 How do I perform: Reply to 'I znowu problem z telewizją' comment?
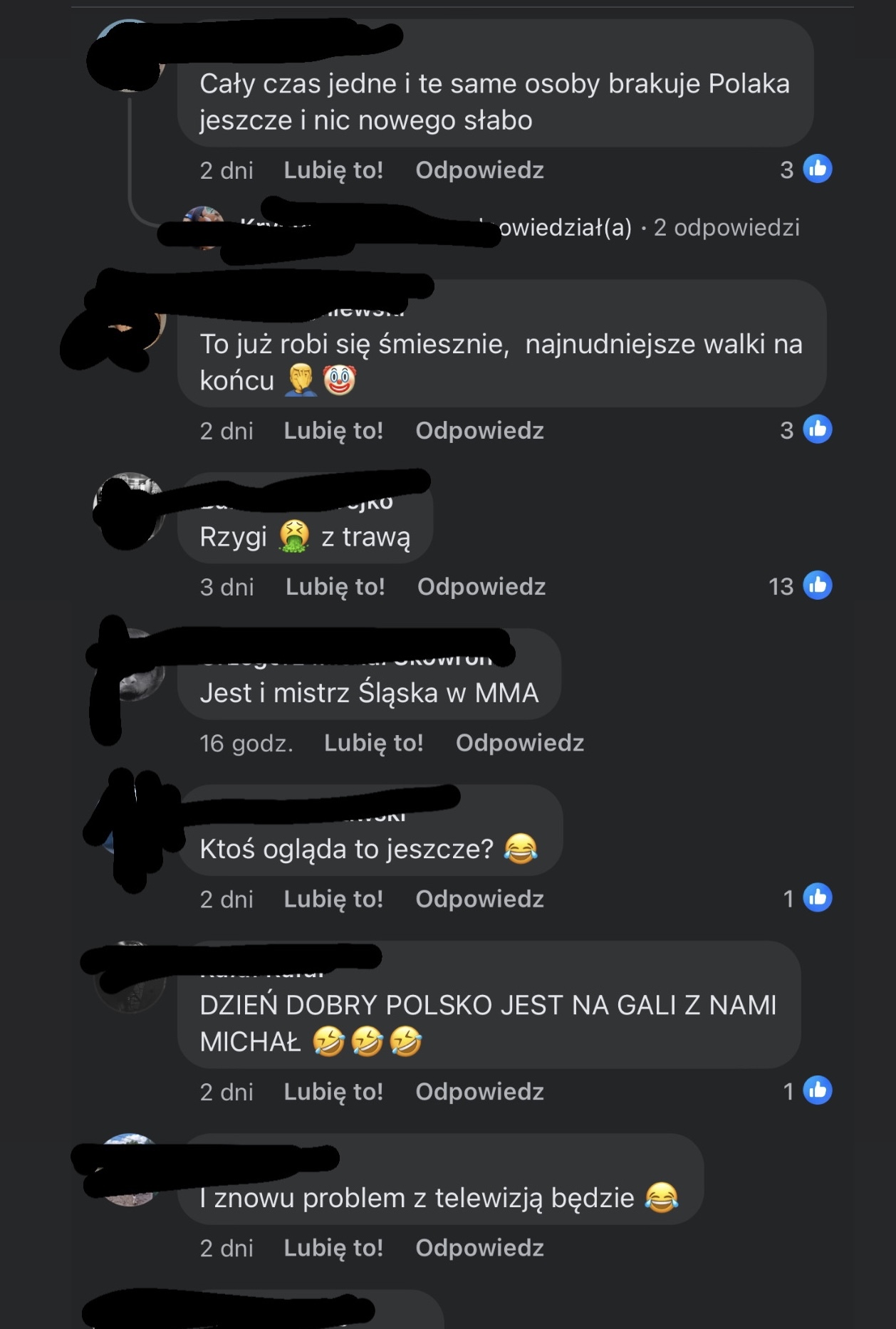479,1247
